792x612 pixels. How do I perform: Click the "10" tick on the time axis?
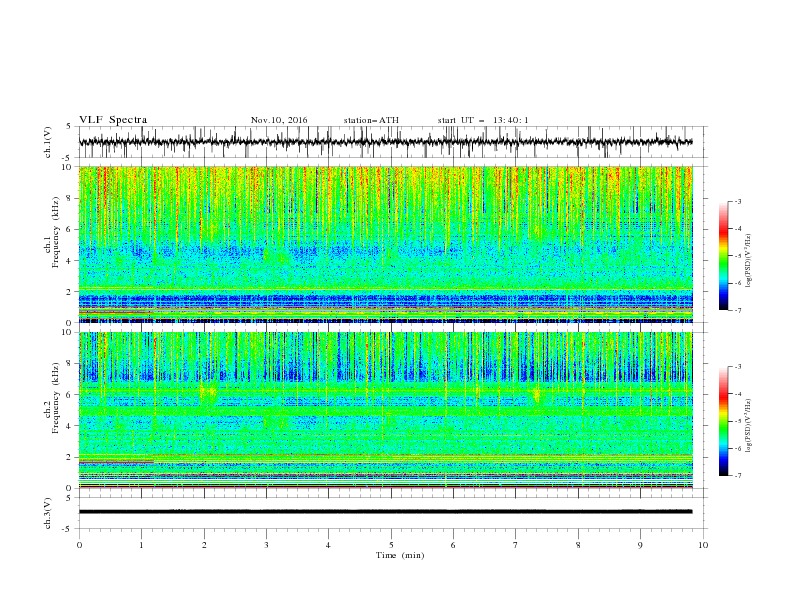click(x=703, y=545)
